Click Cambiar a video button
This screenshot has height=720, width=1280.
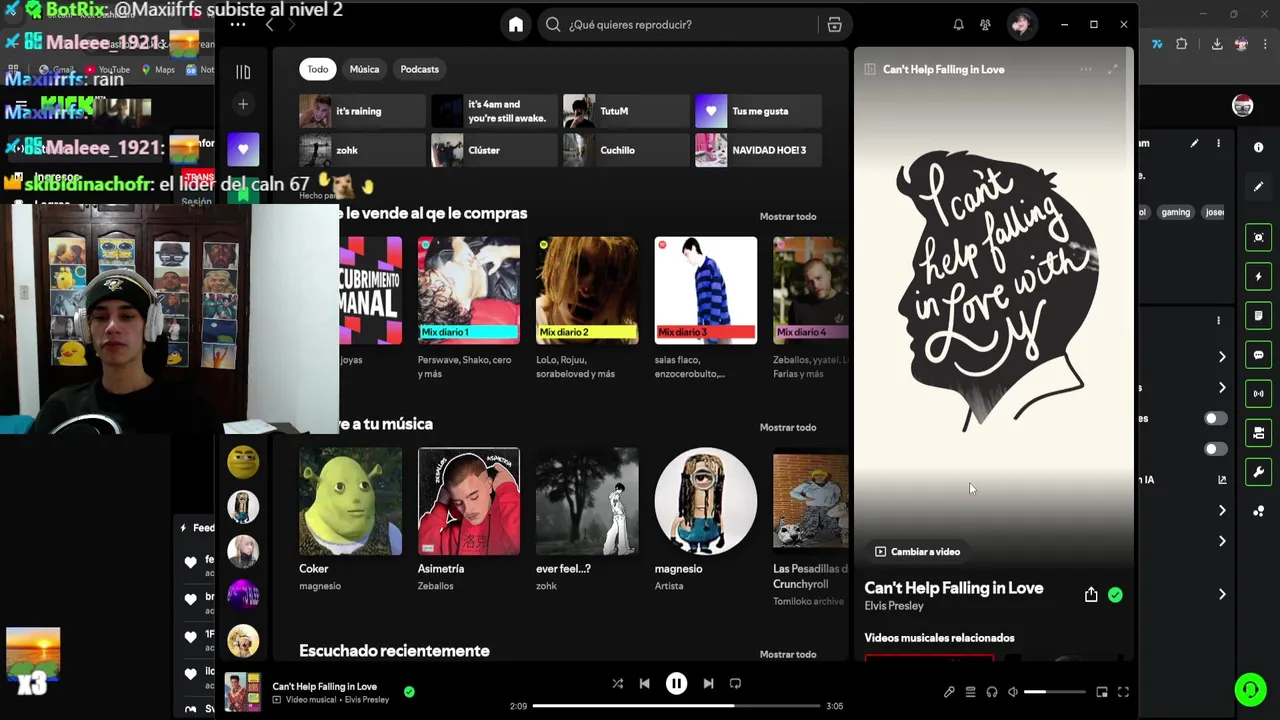click(917, 552)
